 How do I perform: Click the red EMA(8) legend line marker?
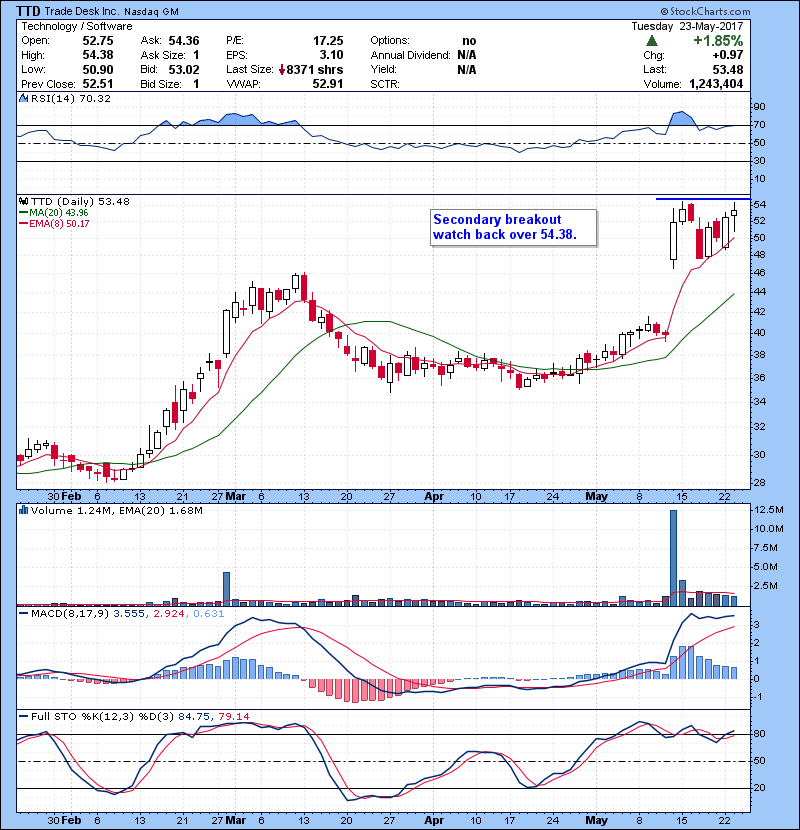pyautogui.click(x=24, y=223)
